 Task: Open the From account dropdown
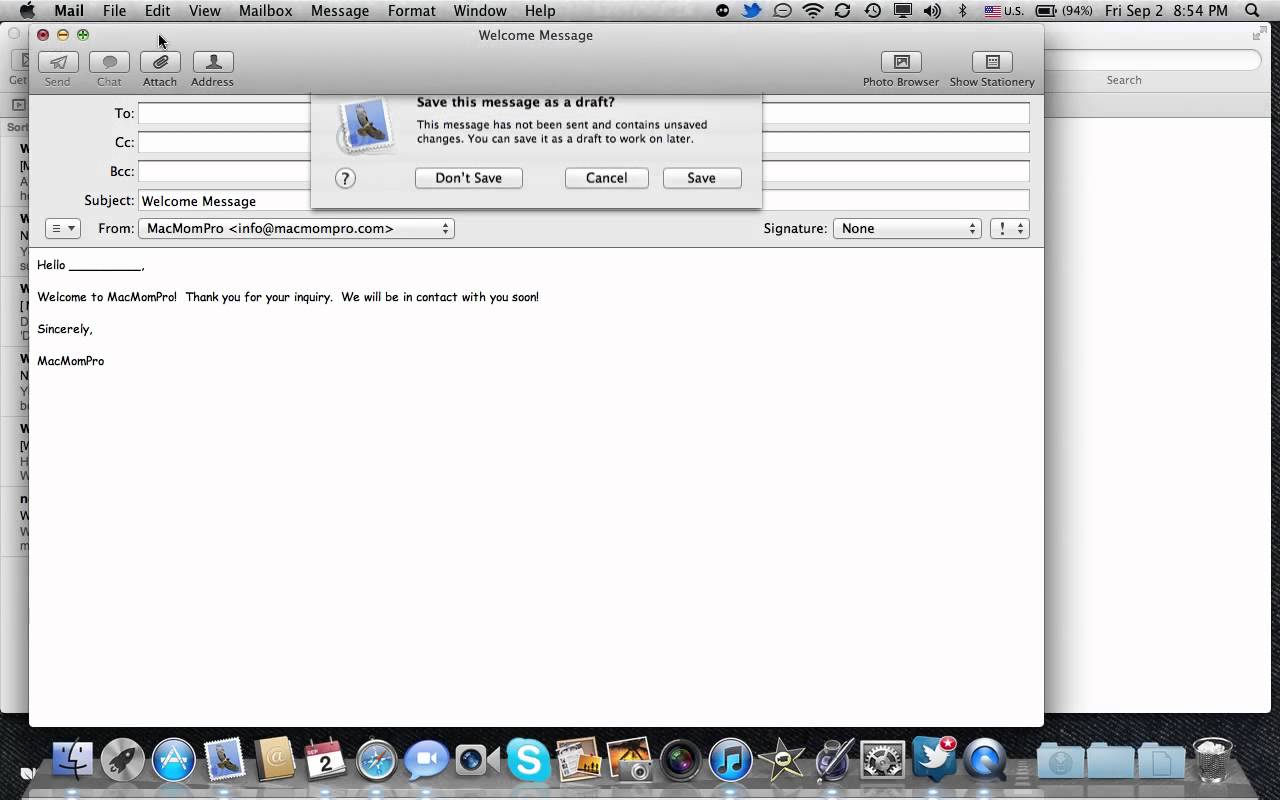tap(296, 228)
